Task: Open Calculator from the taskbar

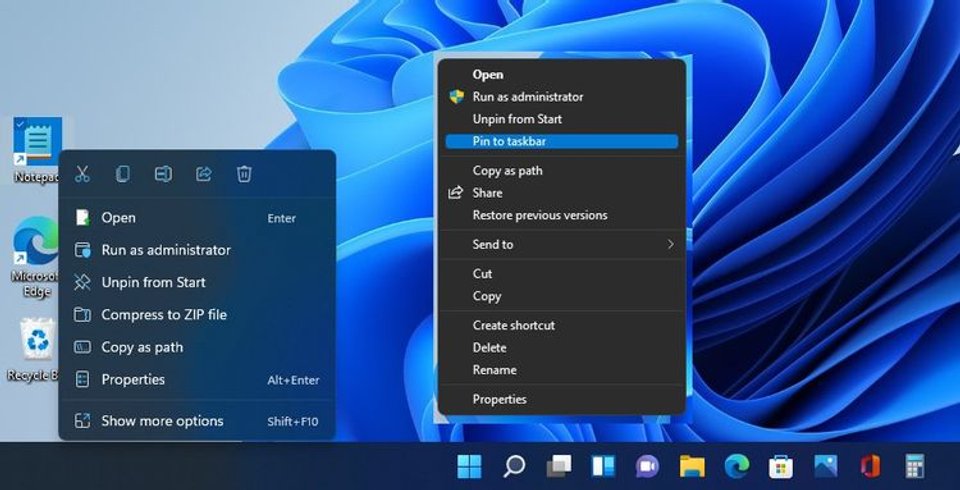Action: coord(915,467)
